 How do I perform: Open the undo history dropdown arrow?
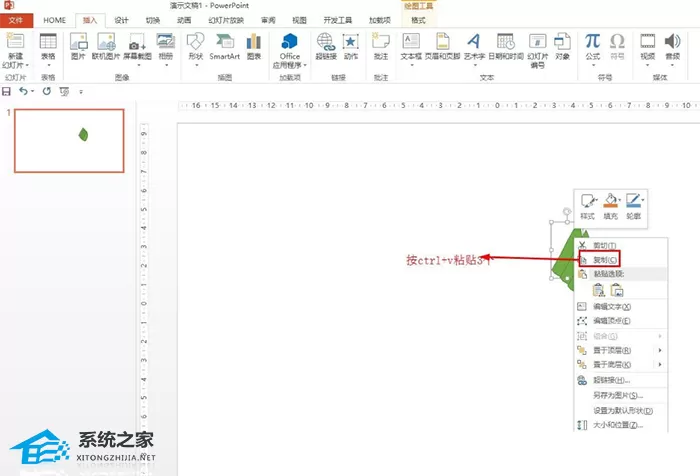click(x=33, y=92)
